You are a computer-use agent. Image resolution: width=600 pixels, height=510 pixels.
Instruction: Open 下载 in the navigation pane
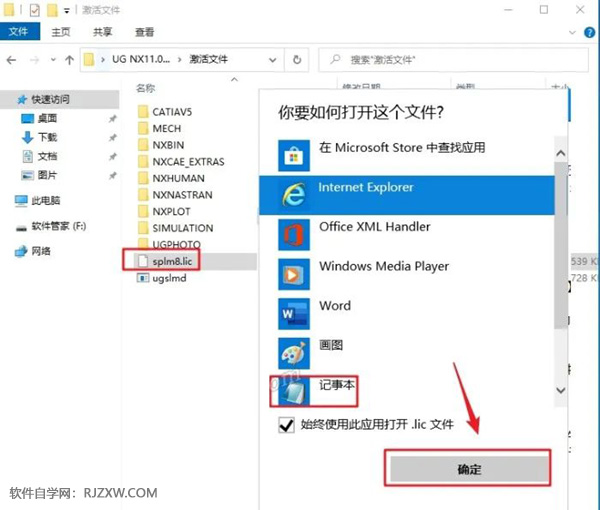(47, 137)
